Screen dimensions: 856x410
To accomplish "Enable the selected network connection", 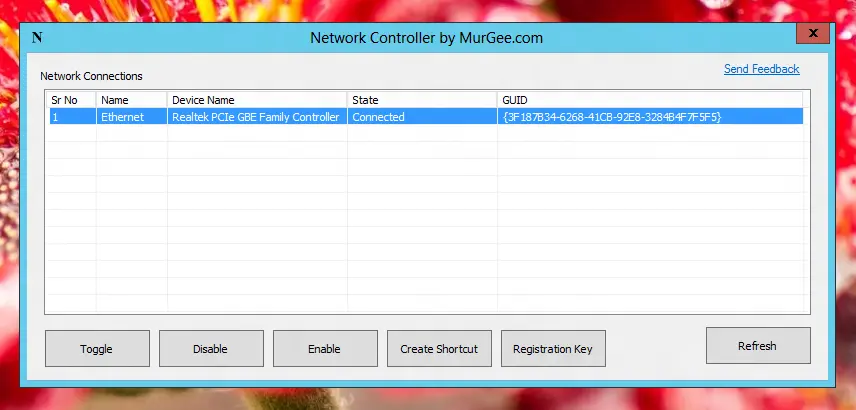I will click(325, 348).
